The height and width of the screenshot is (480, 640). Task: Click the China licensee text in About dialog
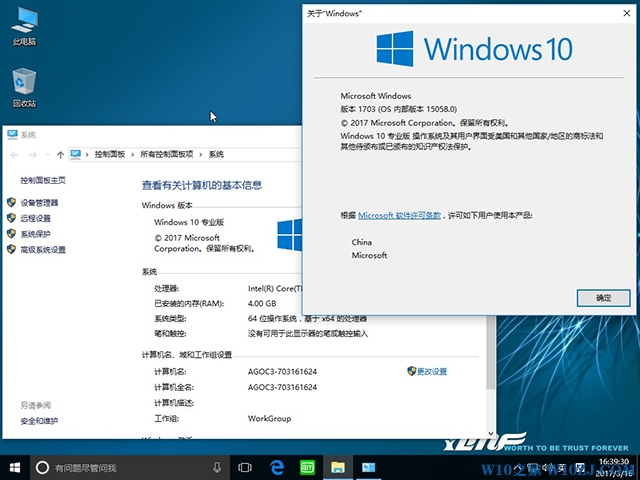(362, 242)
